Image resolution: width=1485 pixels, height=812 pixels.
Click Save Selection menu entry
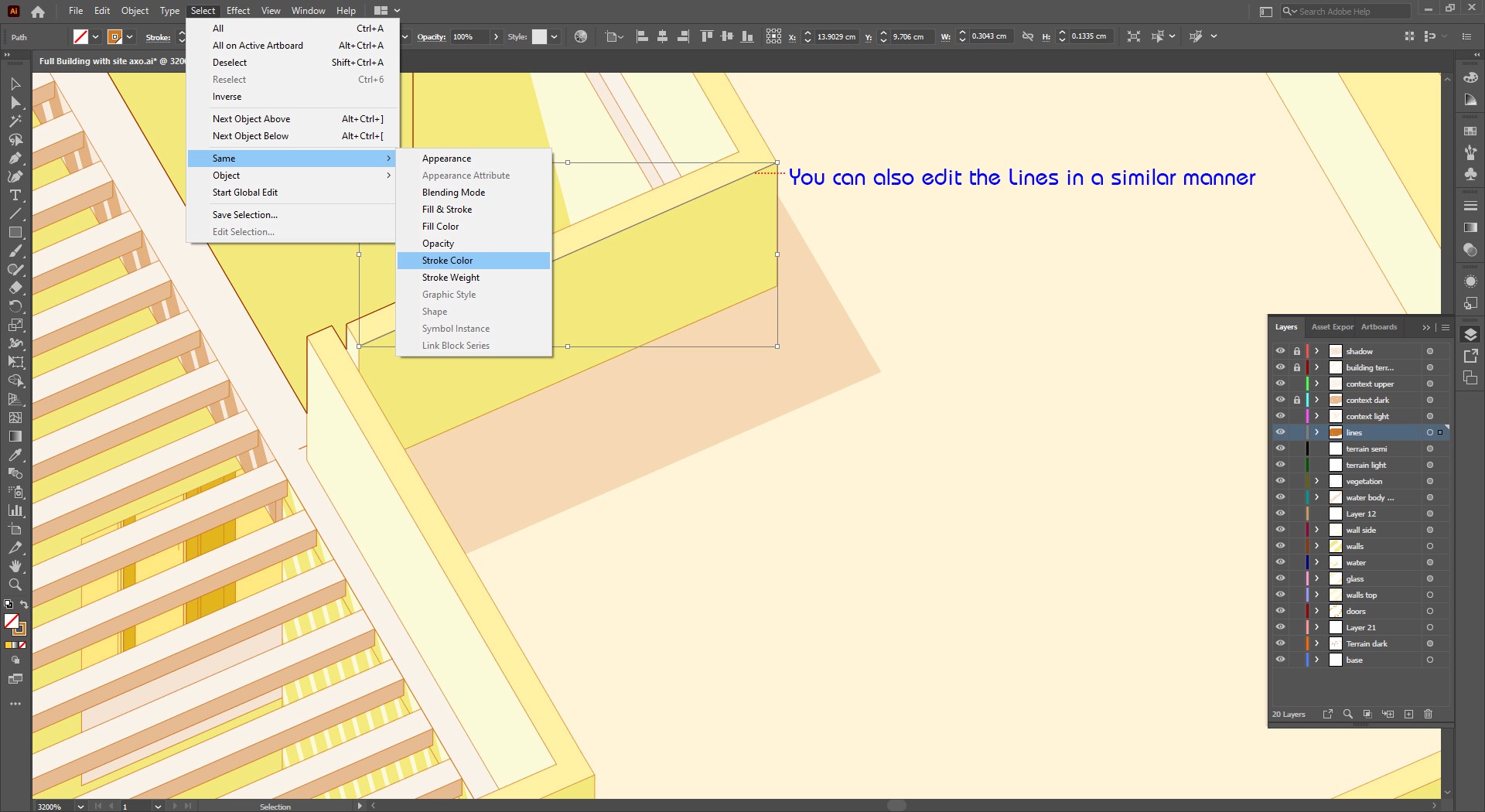pos(244,215)
